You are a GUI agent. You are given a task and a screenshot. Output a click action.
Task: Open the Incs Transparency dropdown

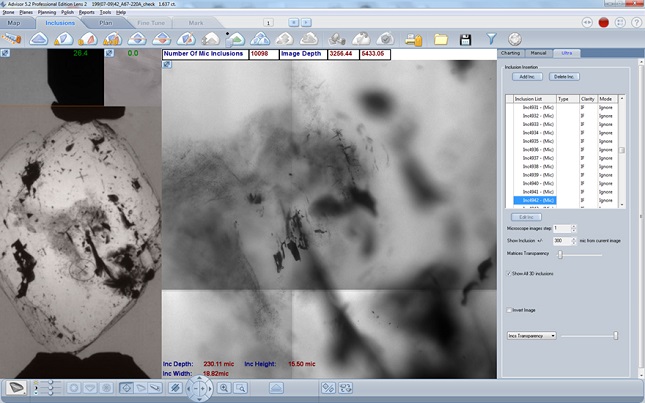(x=531, y=336)
